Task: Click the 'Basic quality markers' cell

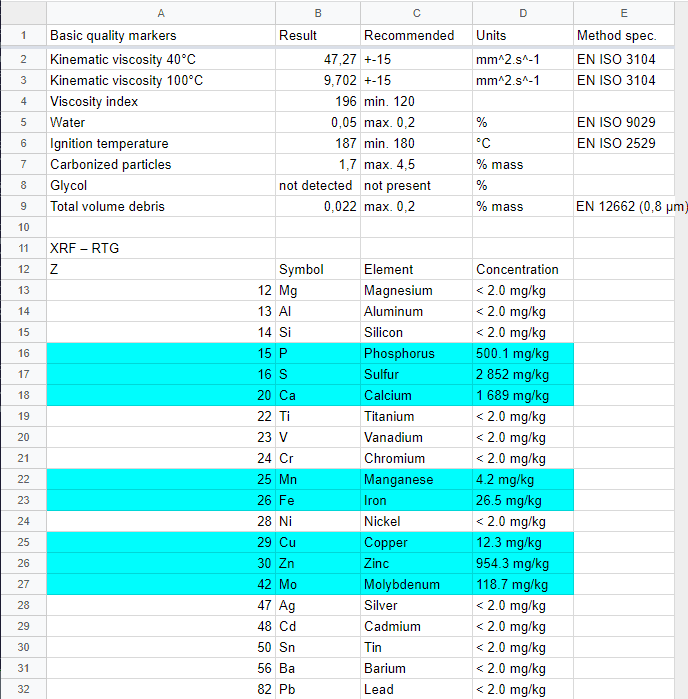Action: pos(161,35)
